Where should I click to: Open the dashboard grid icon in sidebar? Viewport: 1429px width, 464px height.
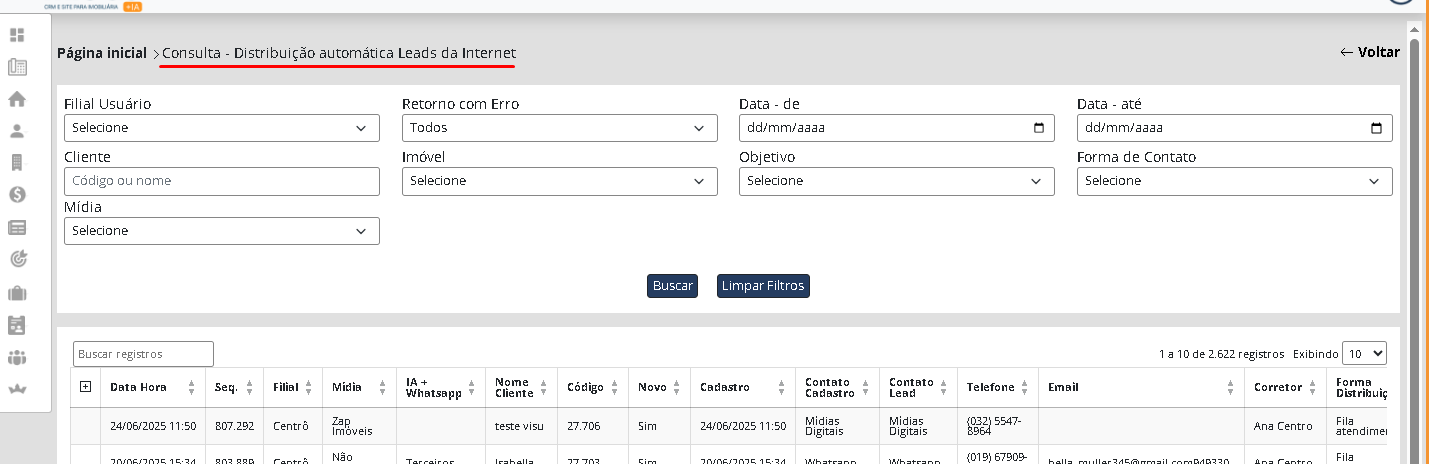17,36
